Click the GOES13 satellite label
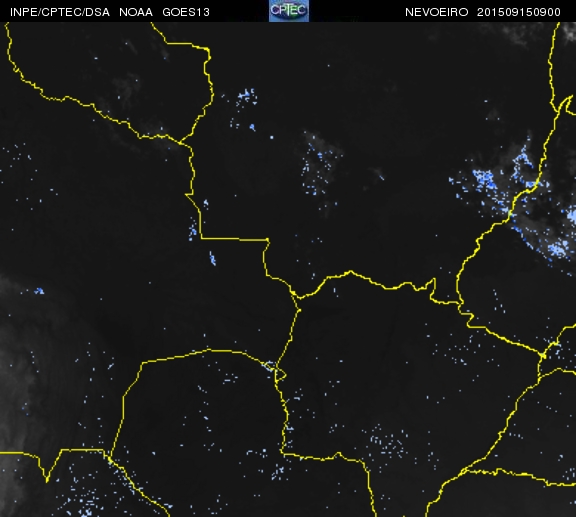 point(186,12)
